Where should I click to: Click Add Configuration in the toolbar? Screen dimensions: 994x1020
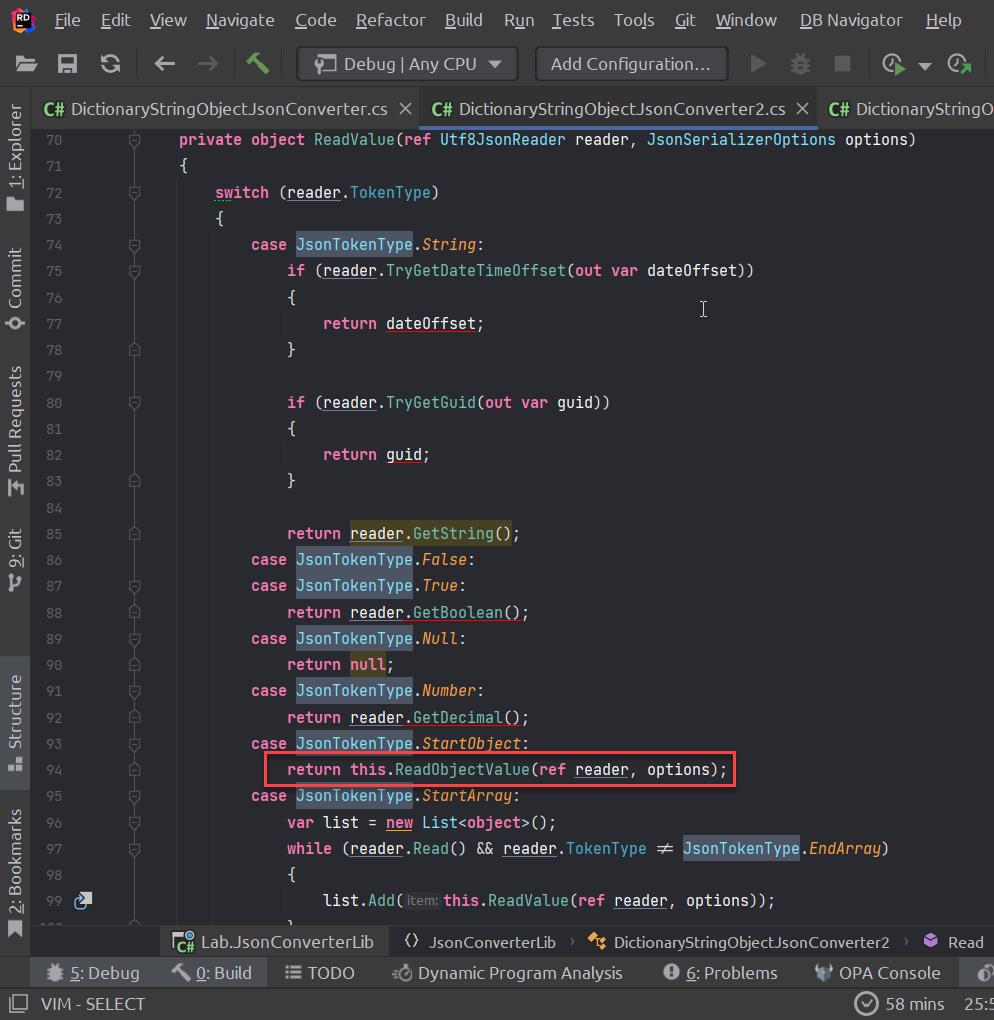(x=631, y=64)
